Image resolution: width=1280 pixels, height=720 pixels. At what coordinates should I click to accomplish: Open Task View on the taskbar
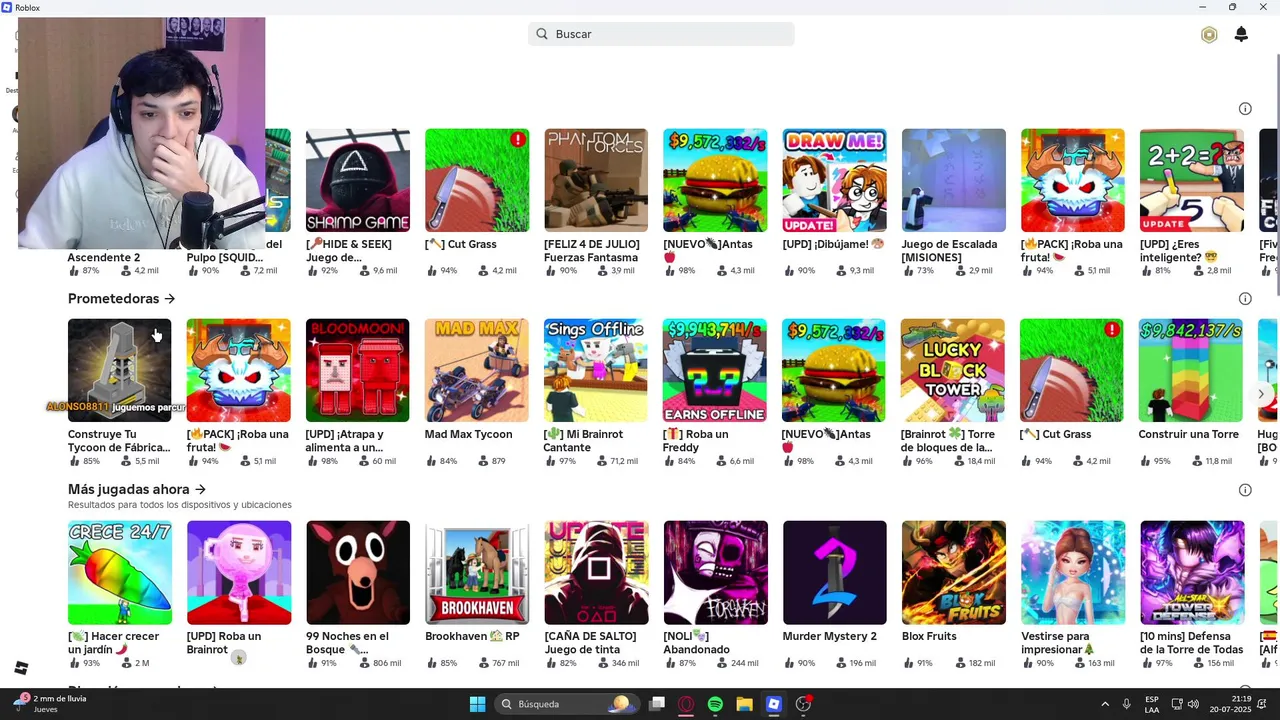[657, 704]
